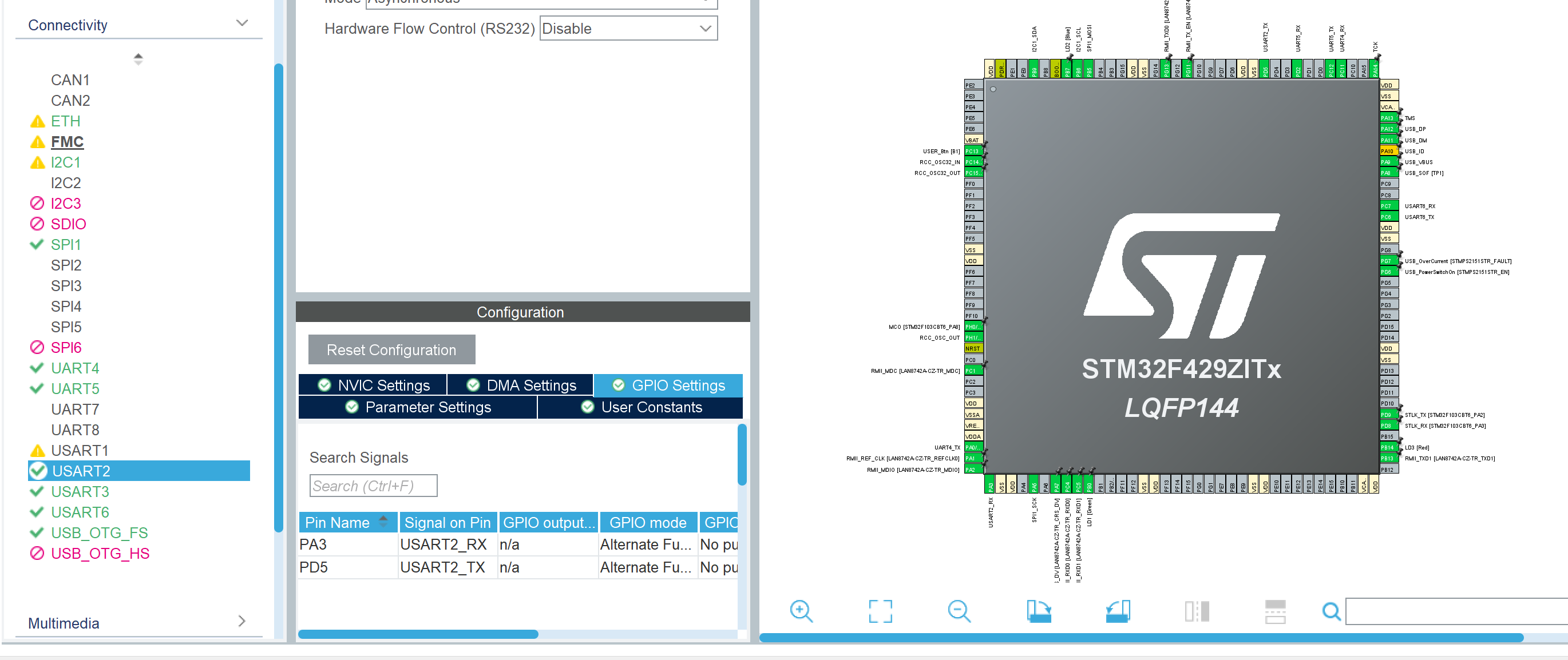
Task: Click the vertical split view icon
Action: 1197,611
